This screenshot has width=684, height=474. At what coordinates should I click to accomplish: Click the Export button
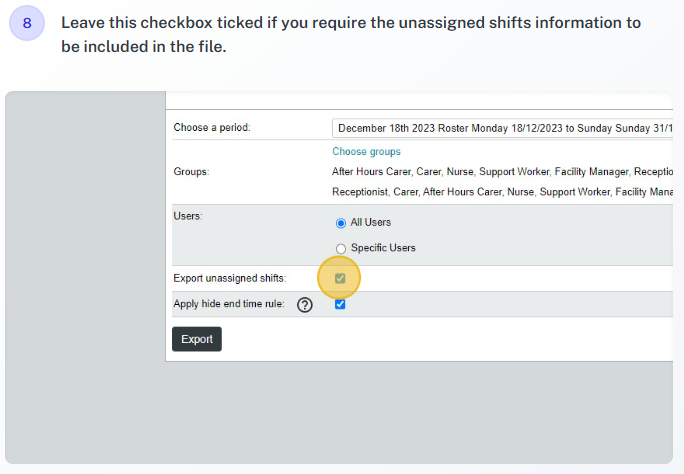coord(197,339)
